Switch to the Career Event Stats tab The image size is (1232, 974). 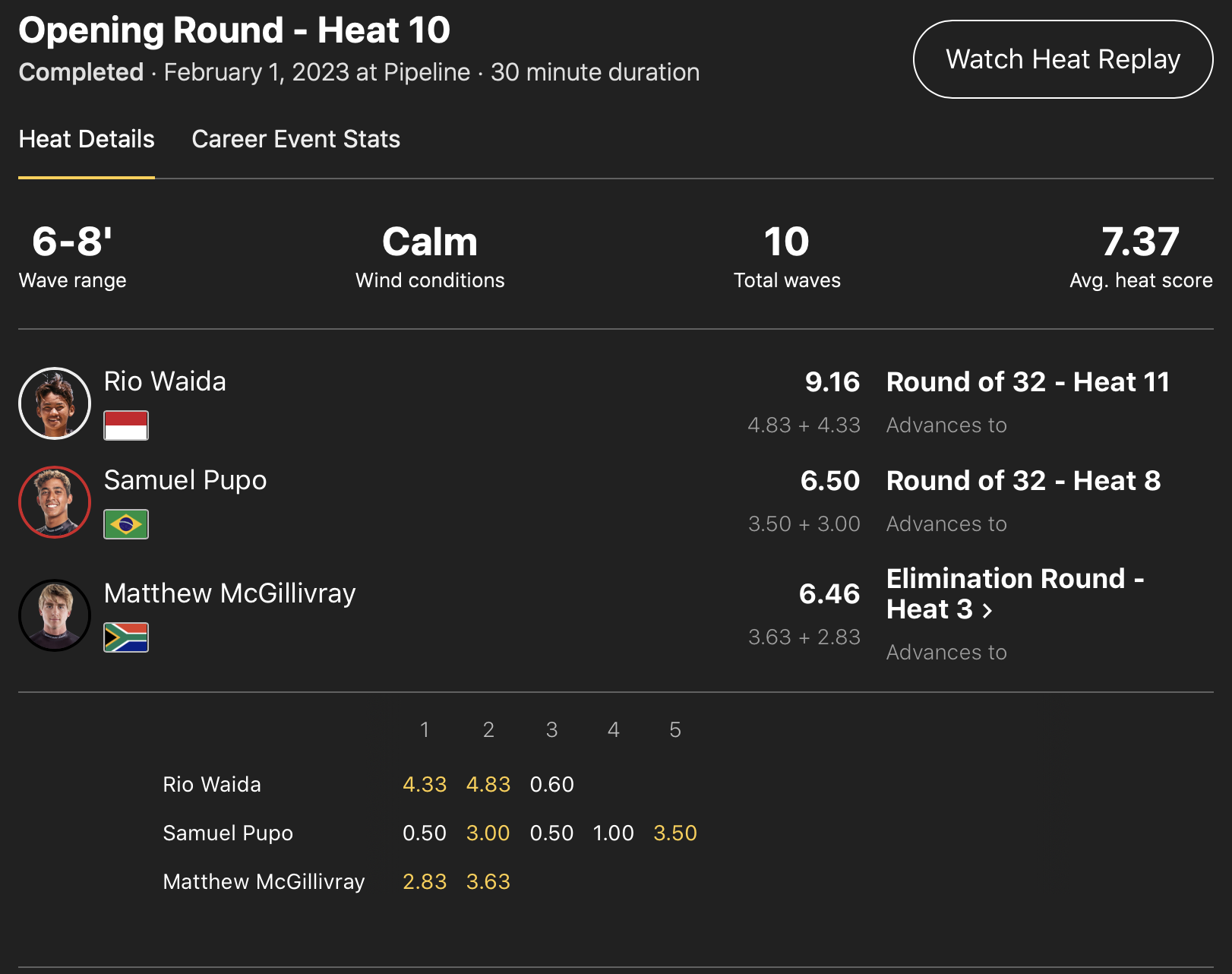pyautogui.click(x=295, y=139)
